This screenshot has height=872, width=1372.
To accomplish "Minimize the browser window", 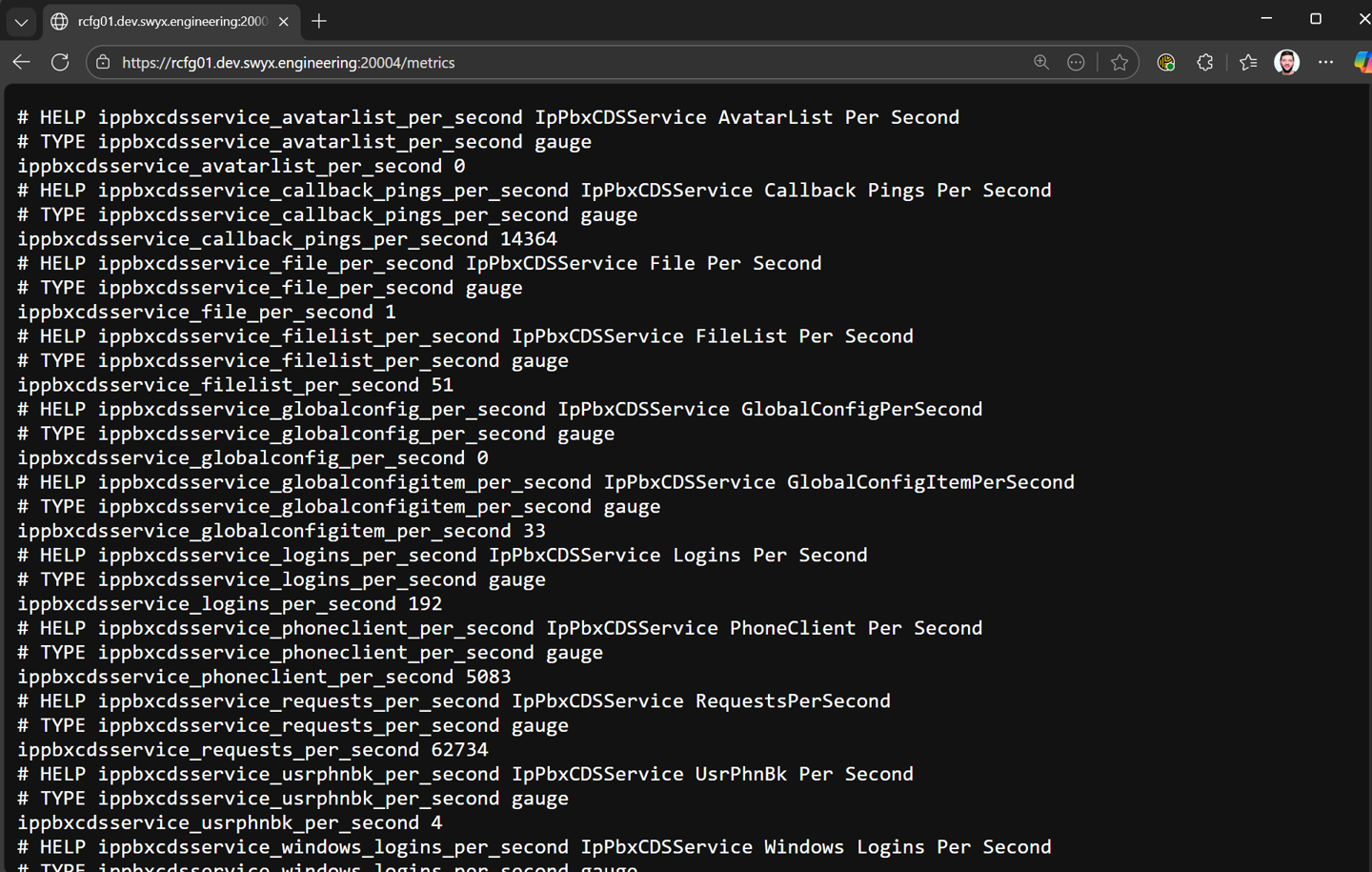I will tap(1266, 19).
